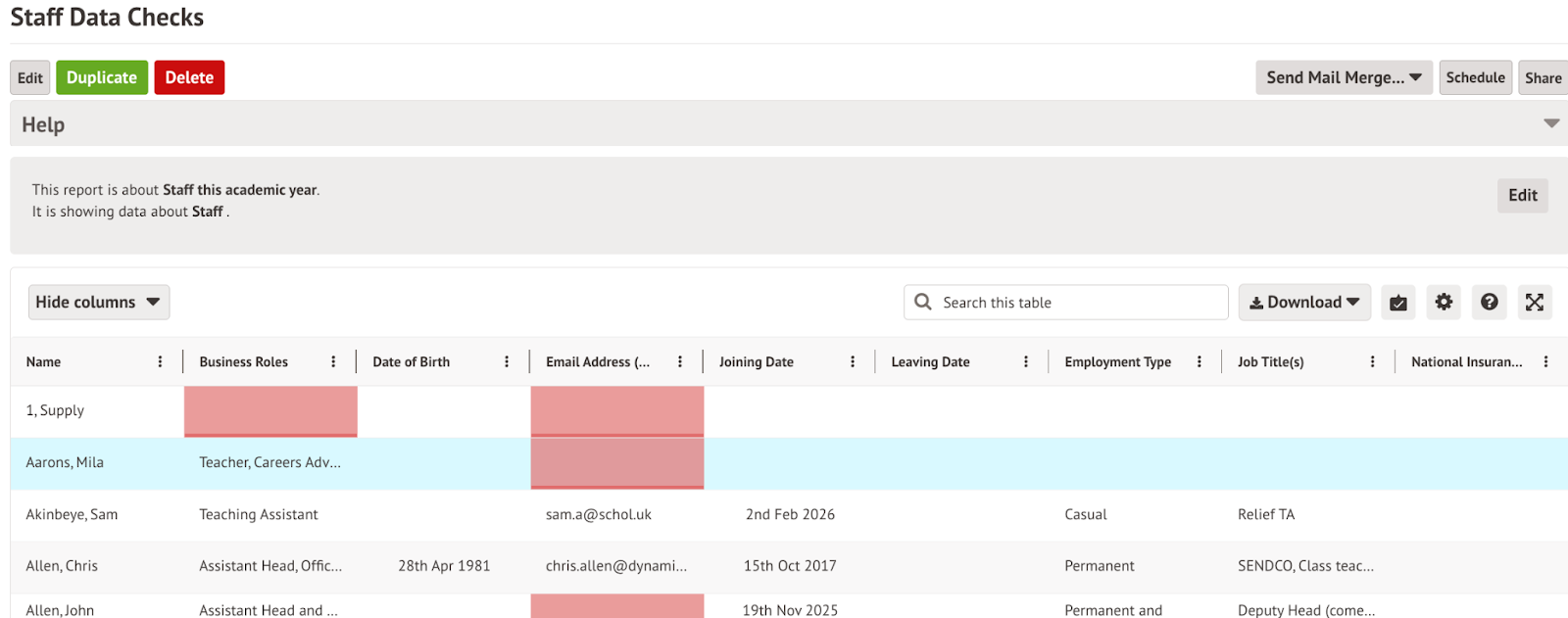Open Job Title(s) column options menu
Screen dimensions: 1568x618
(x=1372, y=362)
